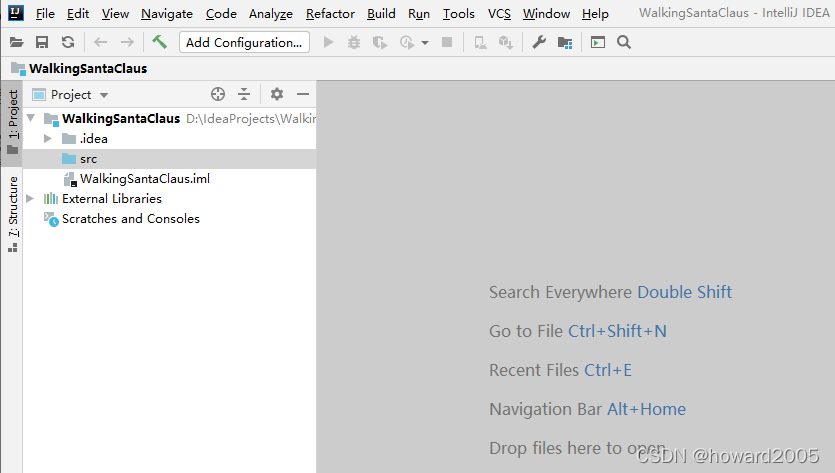The image size is (835, 473).
Task: Open the Help menu
Action: pos(595,13)
